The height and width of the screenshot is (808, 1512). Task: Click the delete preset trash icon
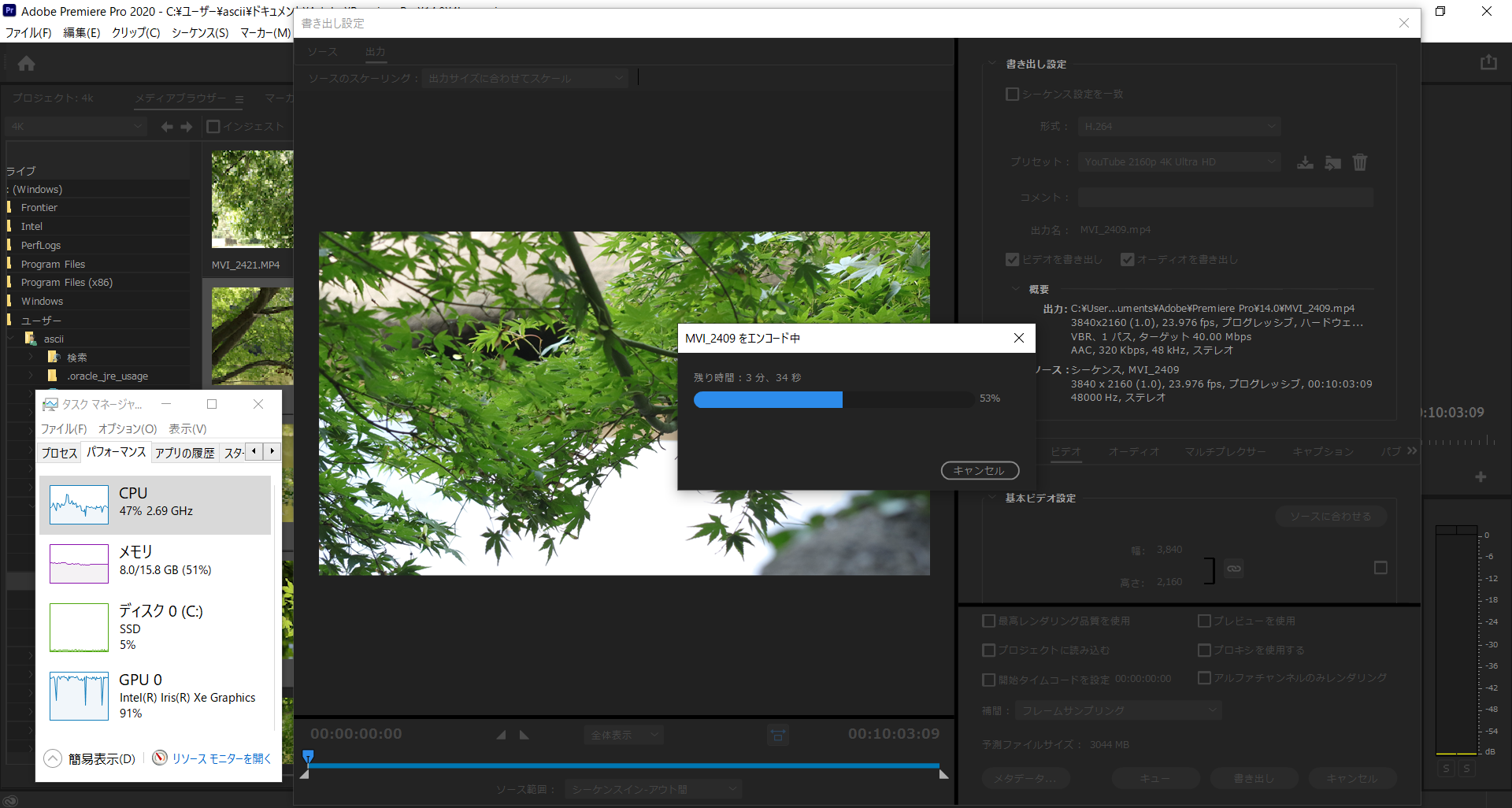[x=1360, y=162]
